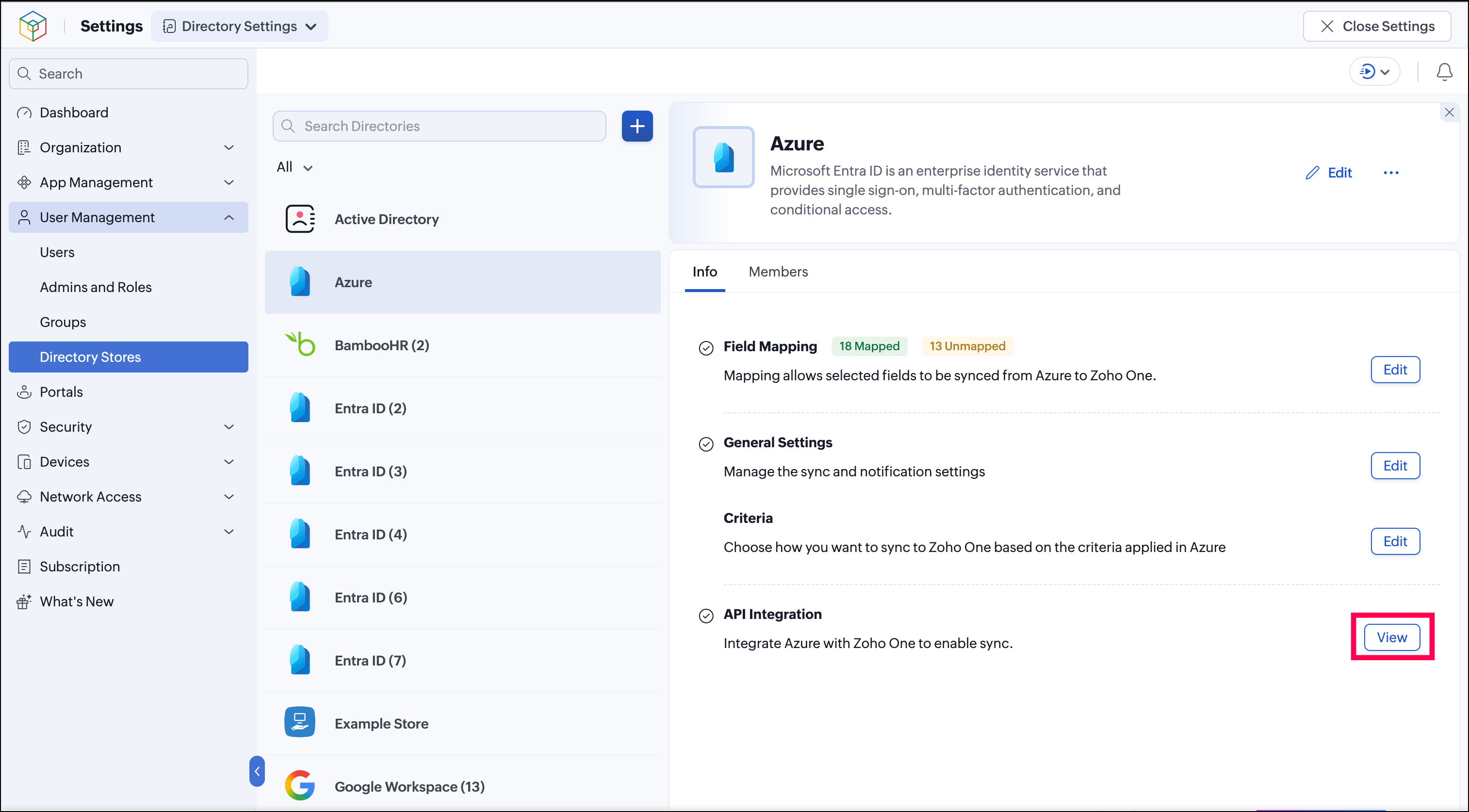Click the App Management icon

click(25, 182)
